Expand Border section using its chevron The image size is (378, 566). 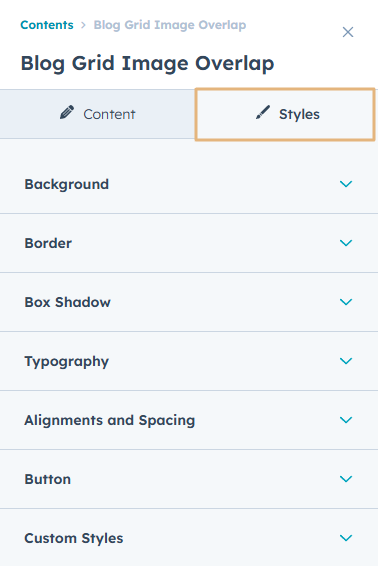click(346, 243)
